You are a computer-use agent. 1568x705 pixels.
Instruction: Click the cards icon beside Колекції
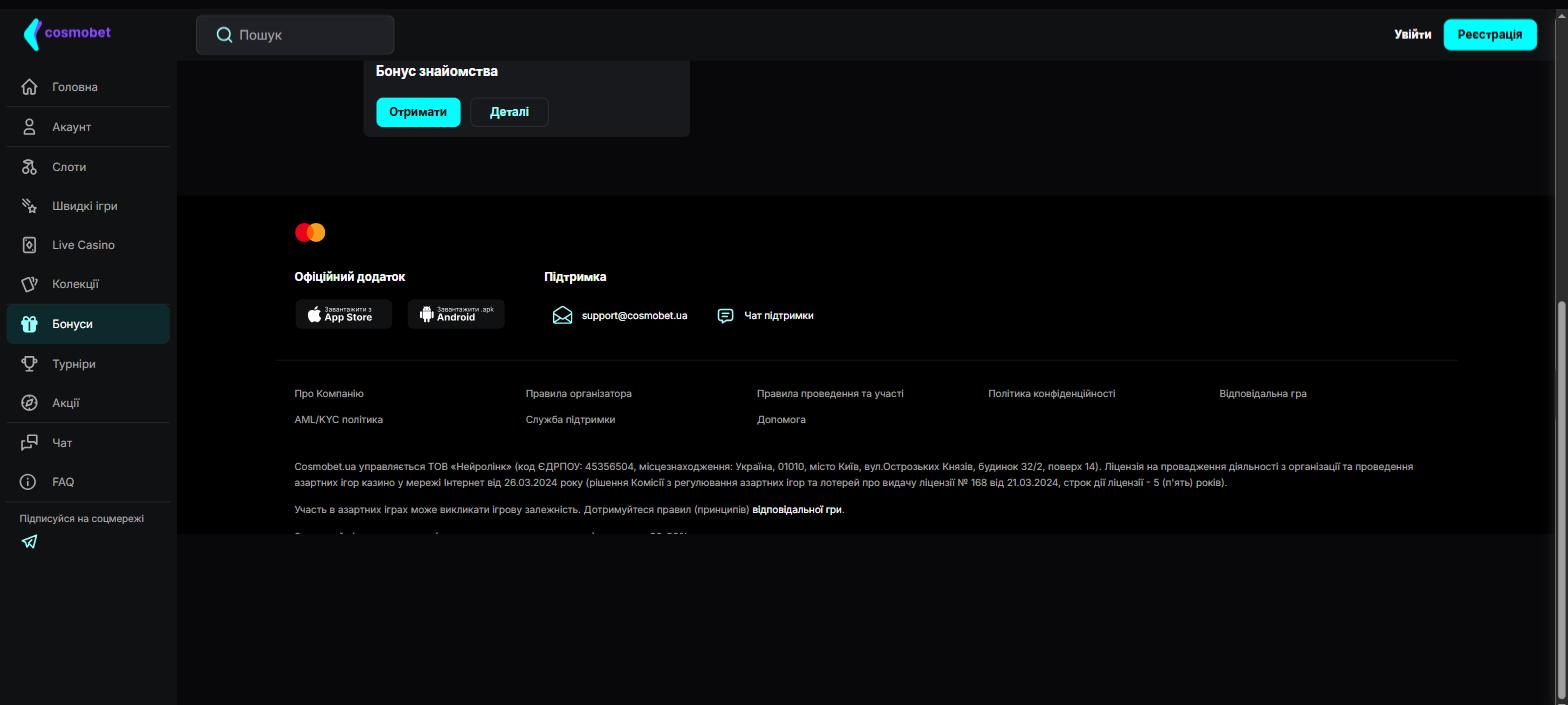coord(30,284)
